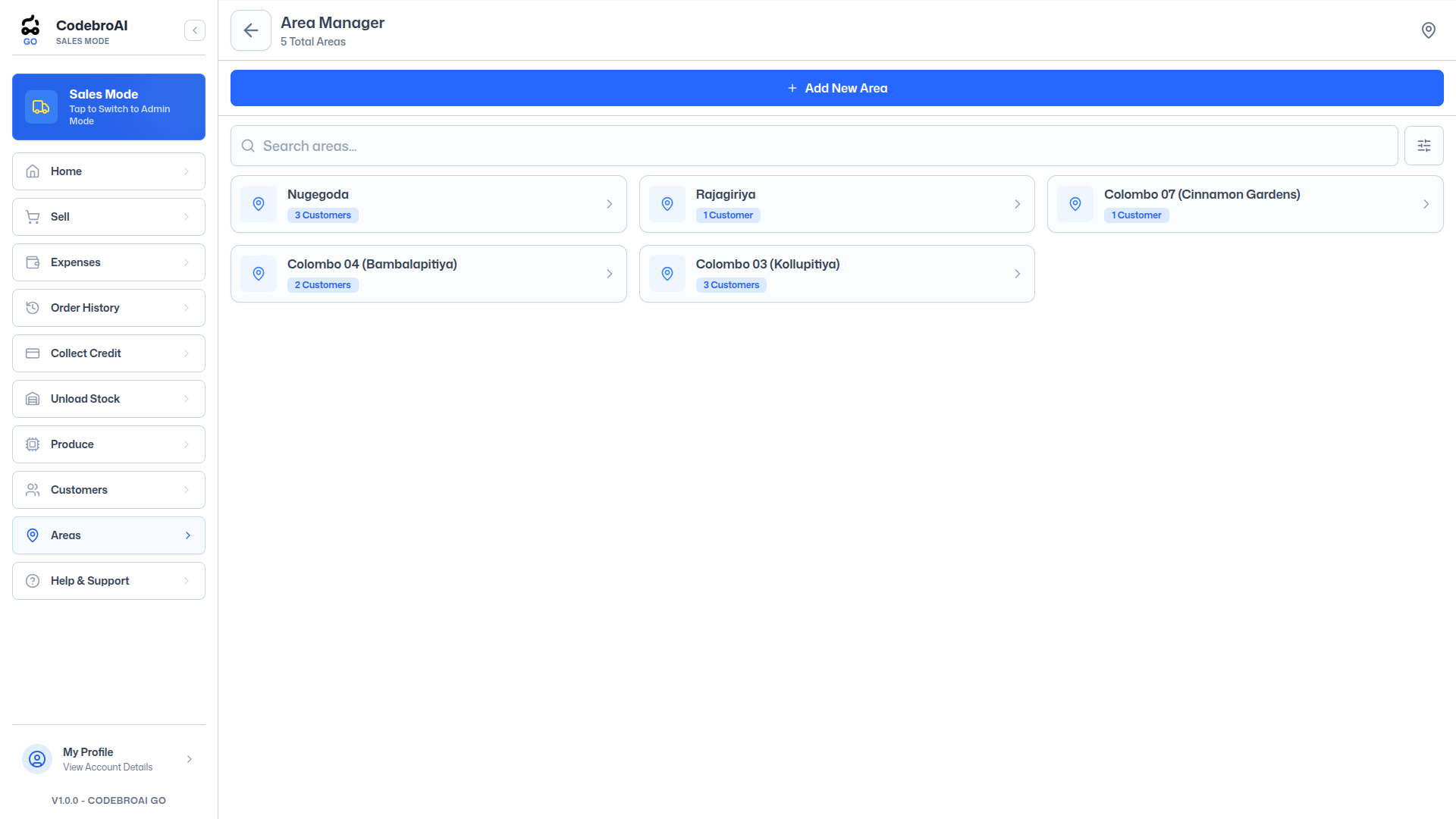Click the View Account Details link
1456x819 pixels.
pos(108,767)
